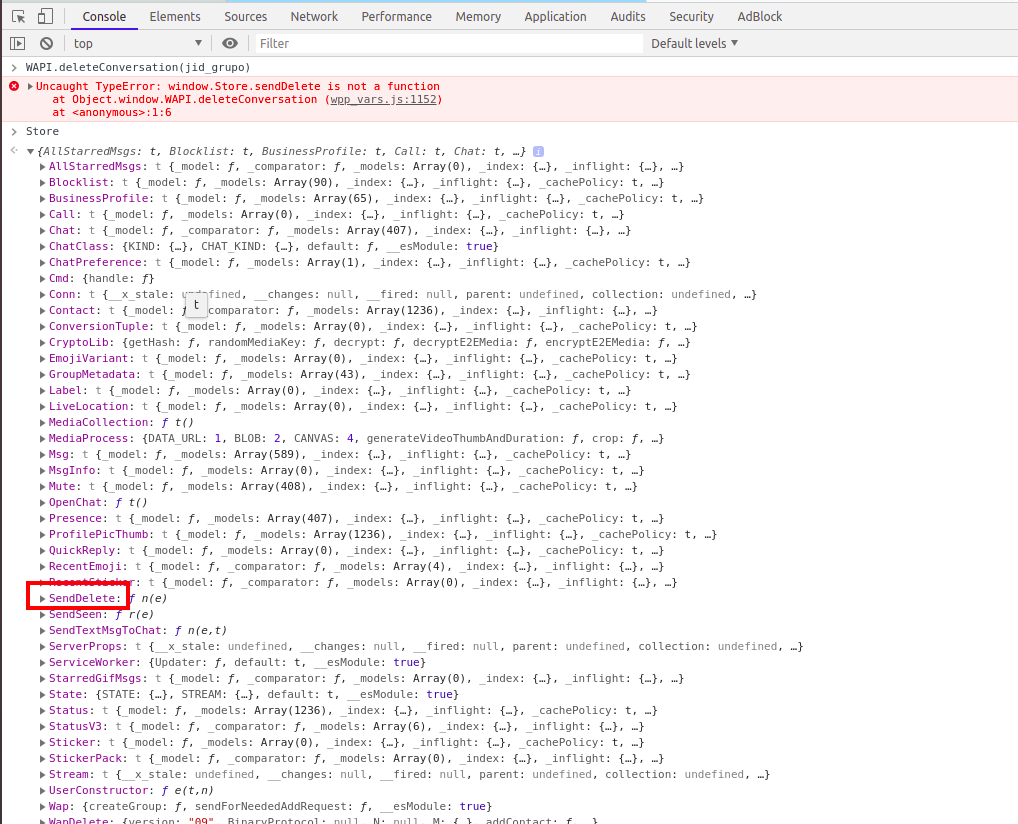Expand the CryptoLib property
Screen dimensions: 1018x824
pyautogui.click(x=43, y=343)
